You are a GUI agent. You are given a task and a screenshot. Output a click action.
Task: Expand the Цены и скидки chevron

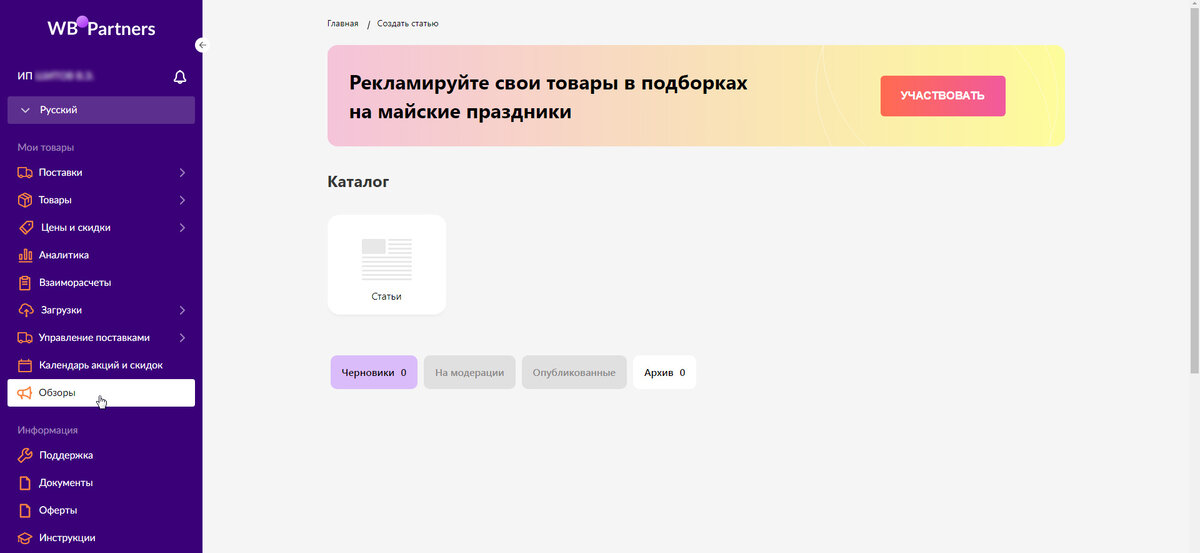click(x=182, y=227)
